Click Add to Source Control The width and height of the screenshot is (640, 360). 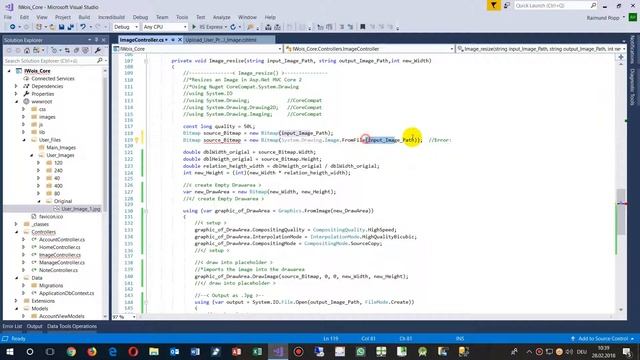[x=603, y=338]
